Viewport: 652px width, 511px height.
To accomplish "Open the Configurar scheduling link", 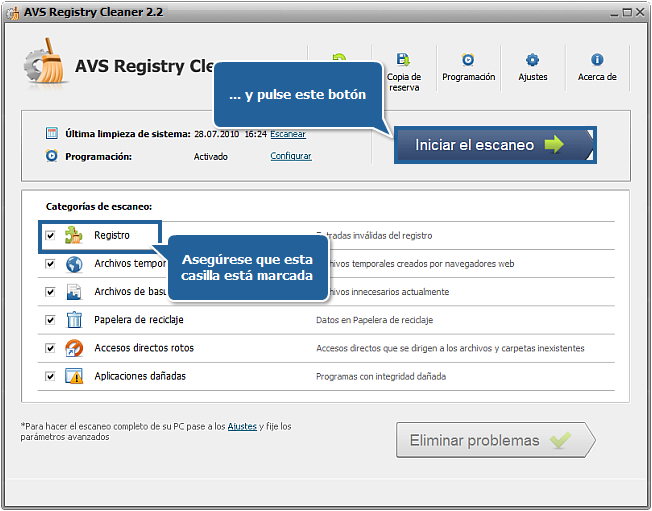I will 291,156.
